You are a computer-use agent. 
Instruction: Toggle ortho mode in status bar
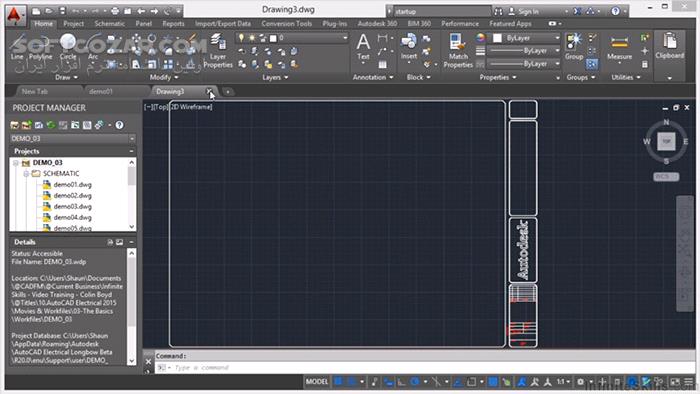401,382
